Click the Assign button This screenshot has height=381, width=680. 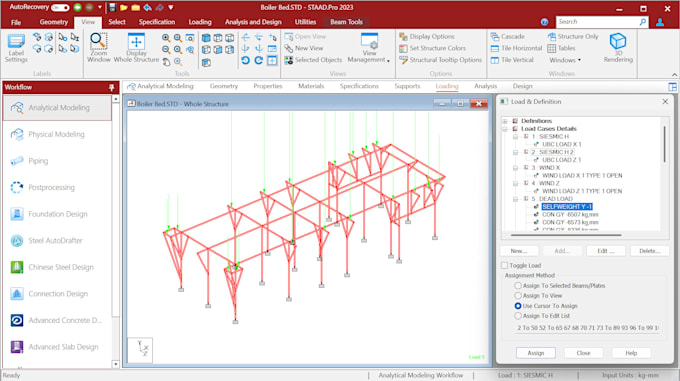pyautogui.click(x=536, y=353)
